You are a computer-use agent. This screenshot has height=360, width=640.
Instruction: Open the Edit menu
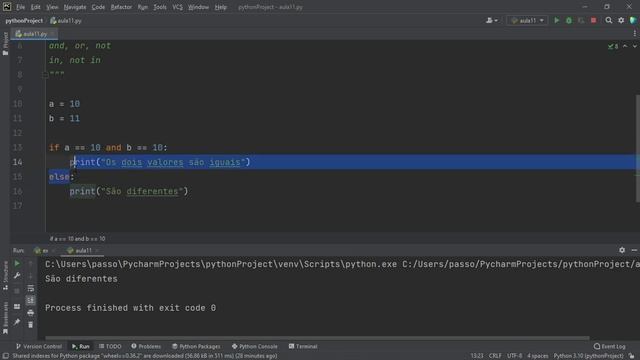pos(36,7)
